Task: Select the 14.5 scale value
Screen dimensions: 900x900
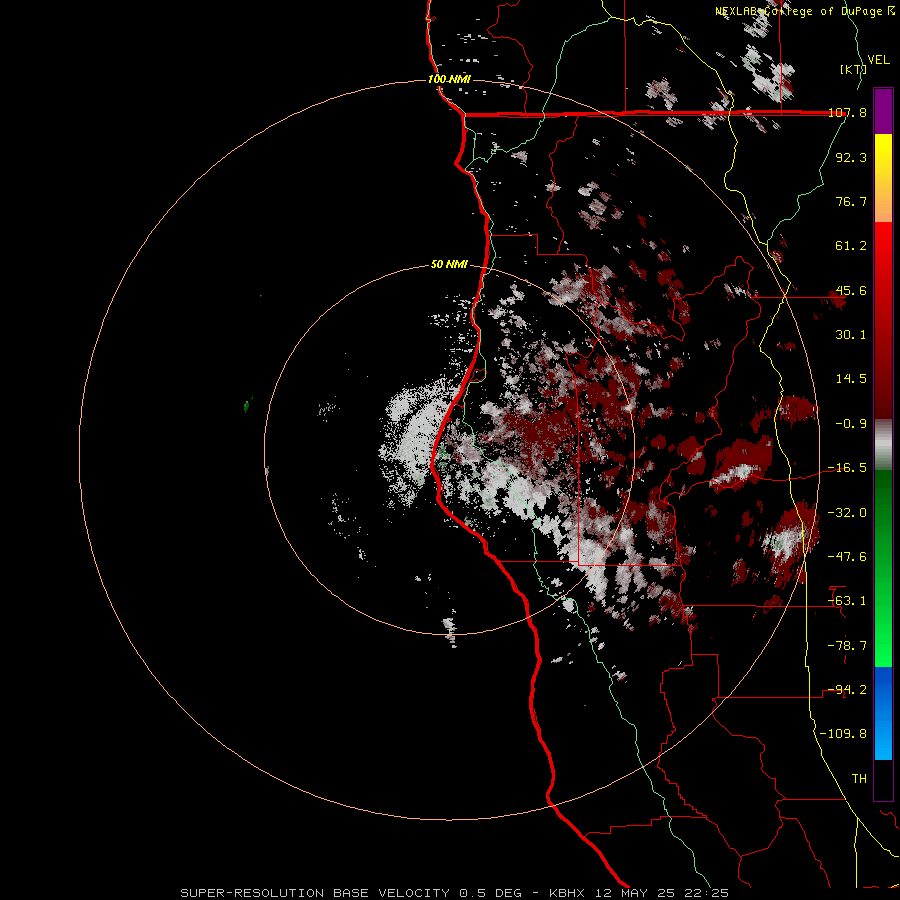Action: pos(851,379)
